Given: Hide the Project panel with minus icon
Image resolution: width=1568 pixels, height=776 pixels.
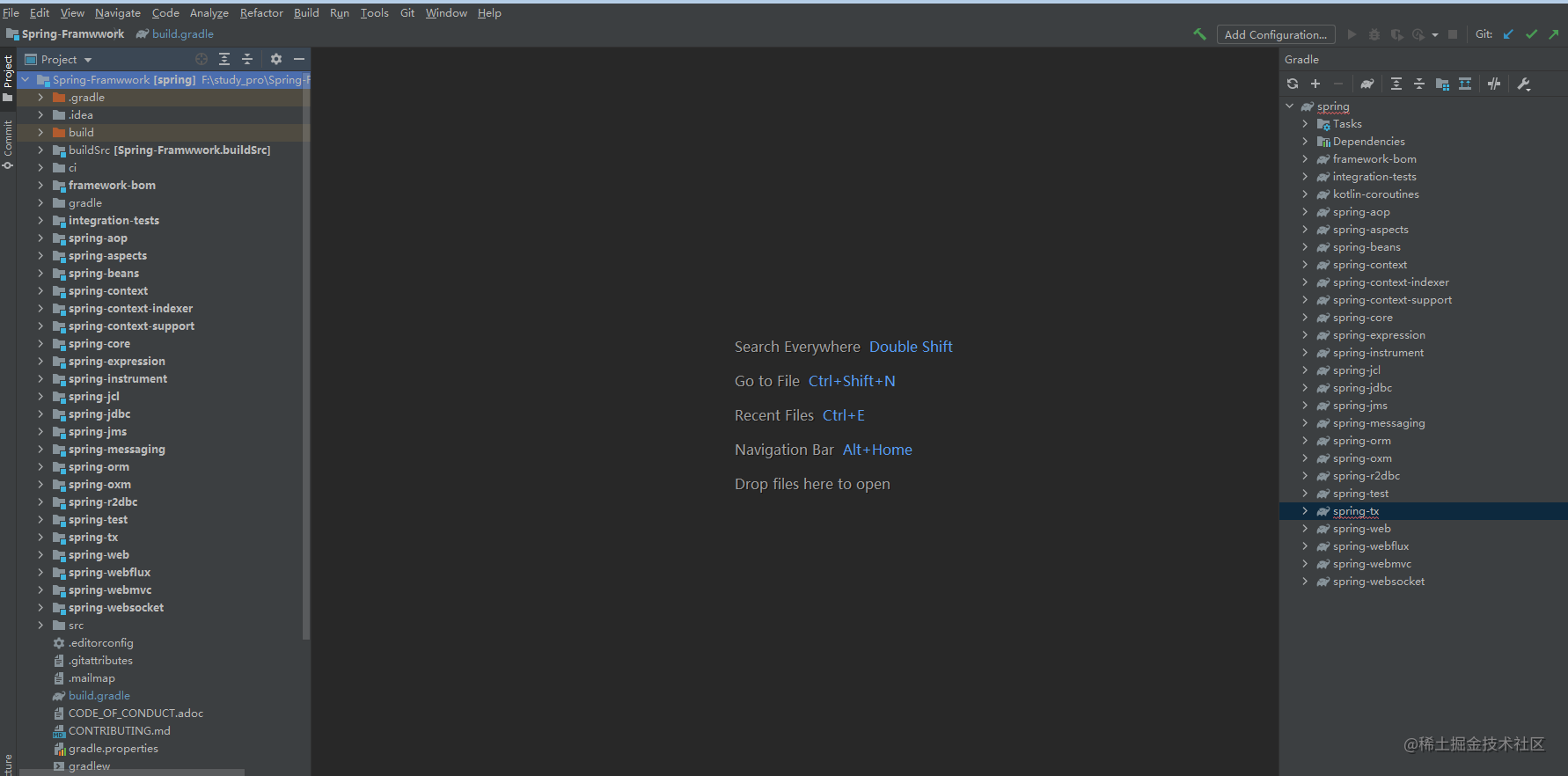Looking at the screenshot, I should pyautogui.click(x=299, y=59).
